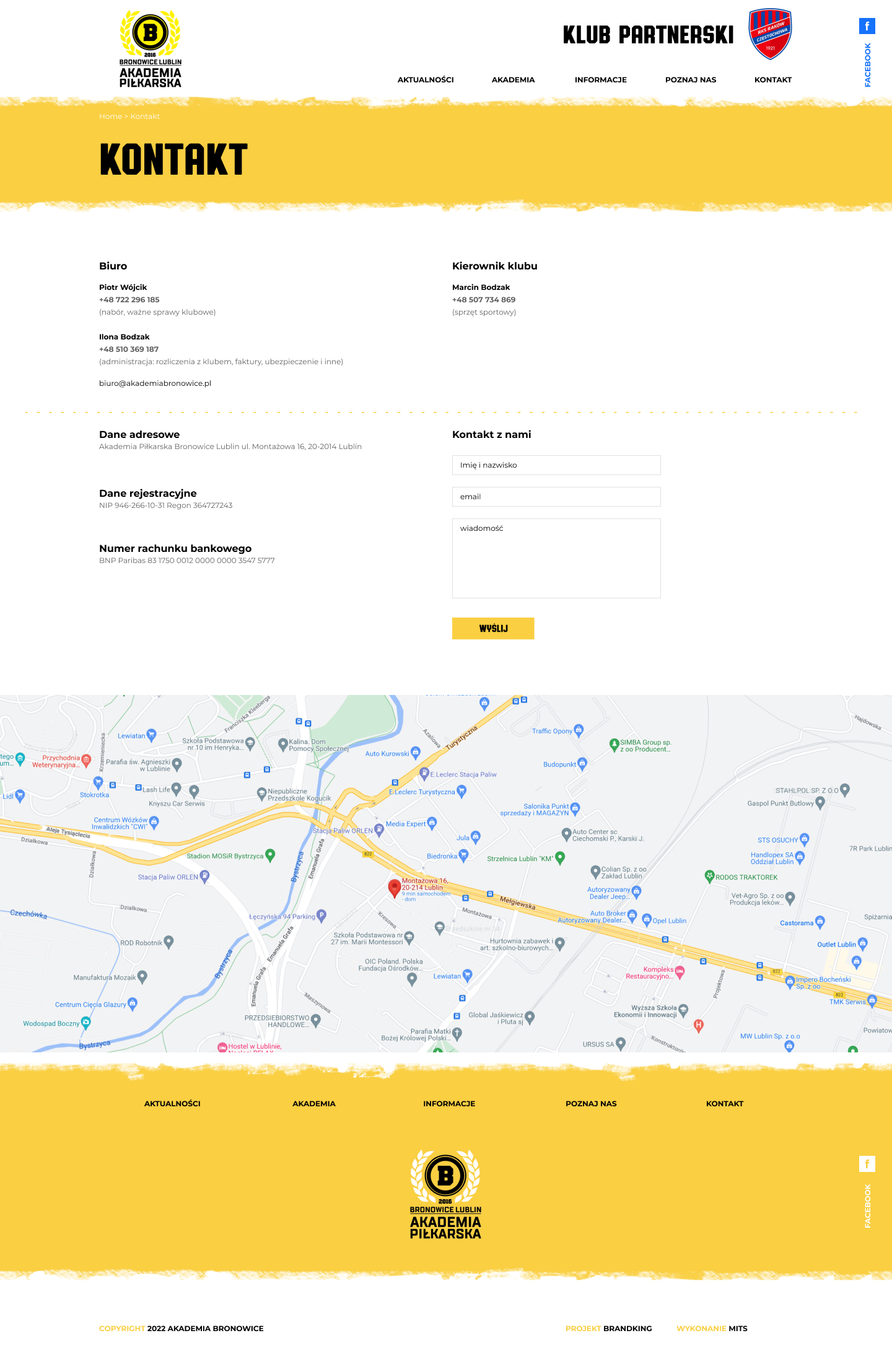Click the Stadion MOSiR Bystrzyca map marker
892x1372 pixels.
(x=270, y=855)
